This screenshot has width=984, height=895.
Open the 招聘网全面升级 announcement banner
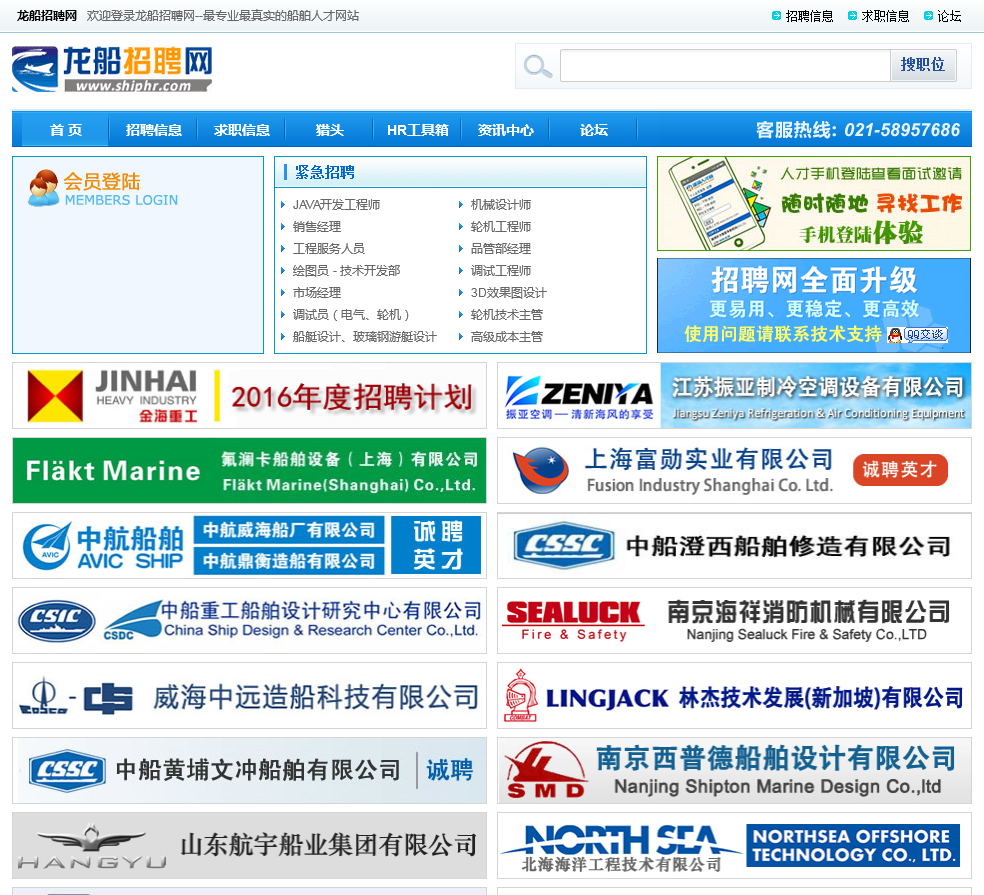[x=814, y=306]
